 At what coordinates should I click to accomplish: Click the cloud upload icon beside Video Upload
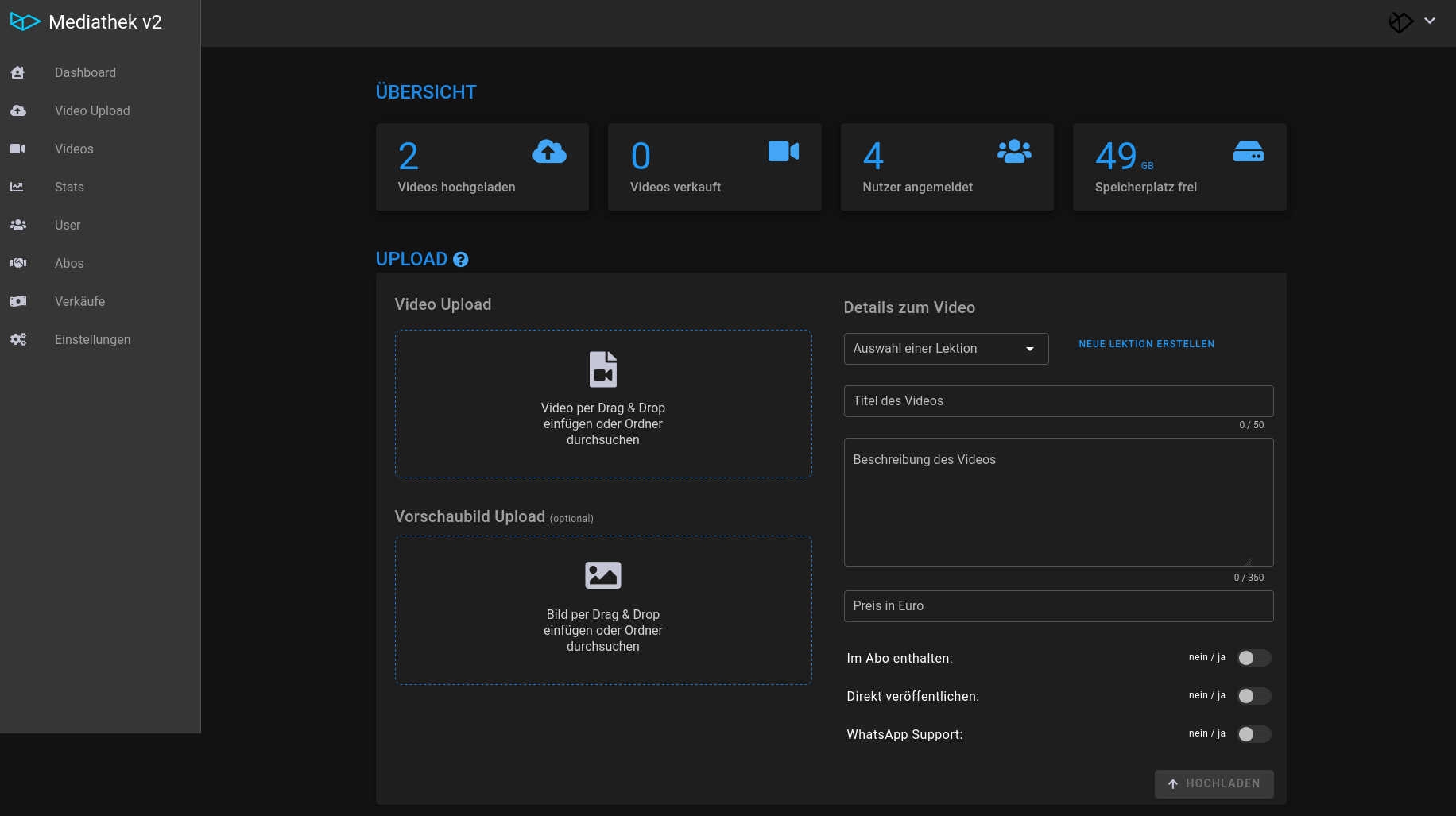click(17, 110)
